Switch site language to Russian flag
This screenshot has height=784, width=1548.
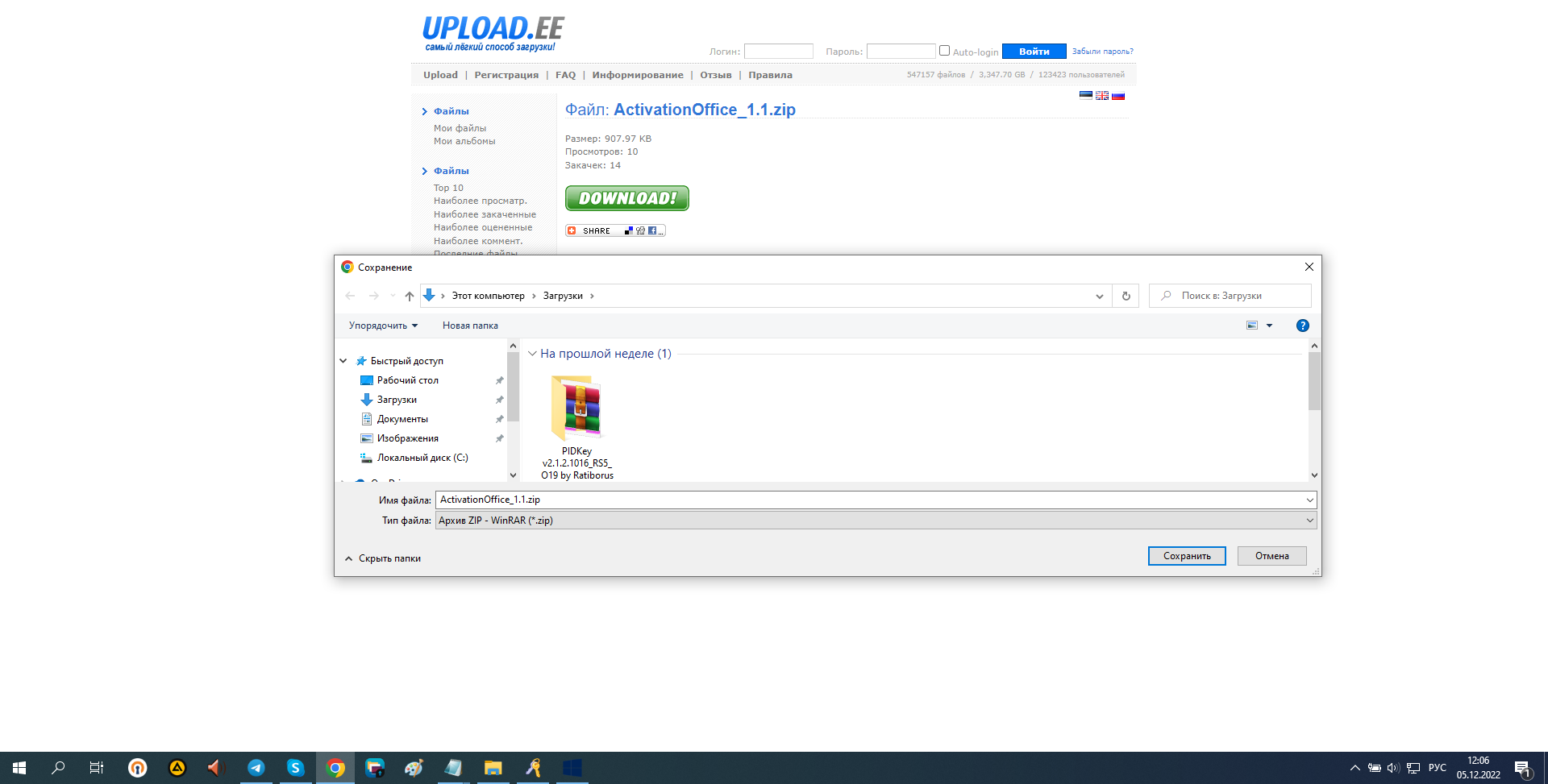(x=1118, y=95)
